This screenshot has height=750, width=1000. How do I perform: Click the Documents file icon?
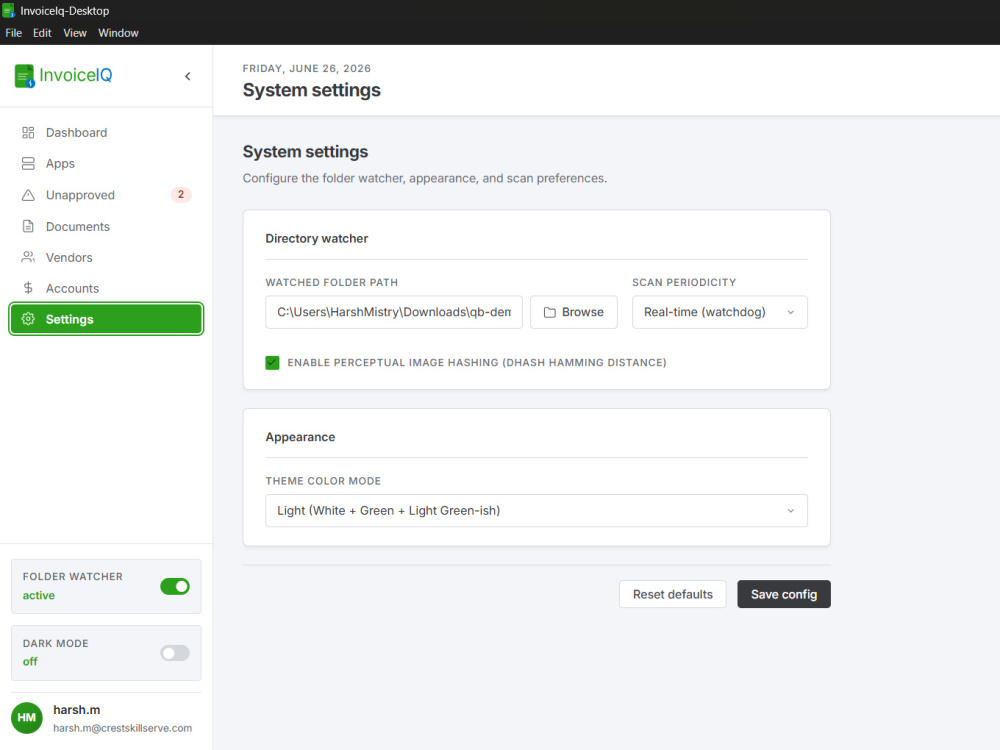pos(28,226)
